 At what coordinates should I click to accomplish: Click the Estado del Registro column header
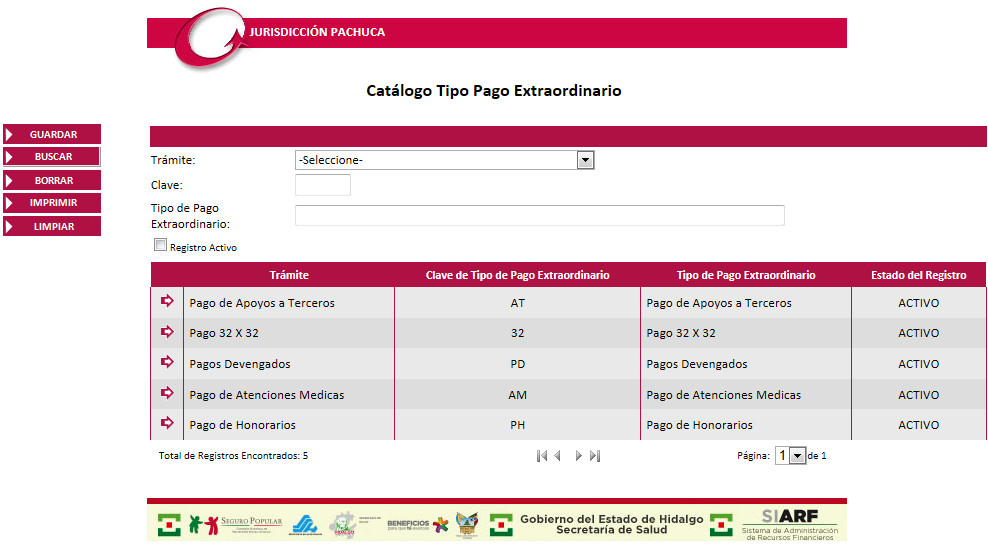[x=919, y=275]
